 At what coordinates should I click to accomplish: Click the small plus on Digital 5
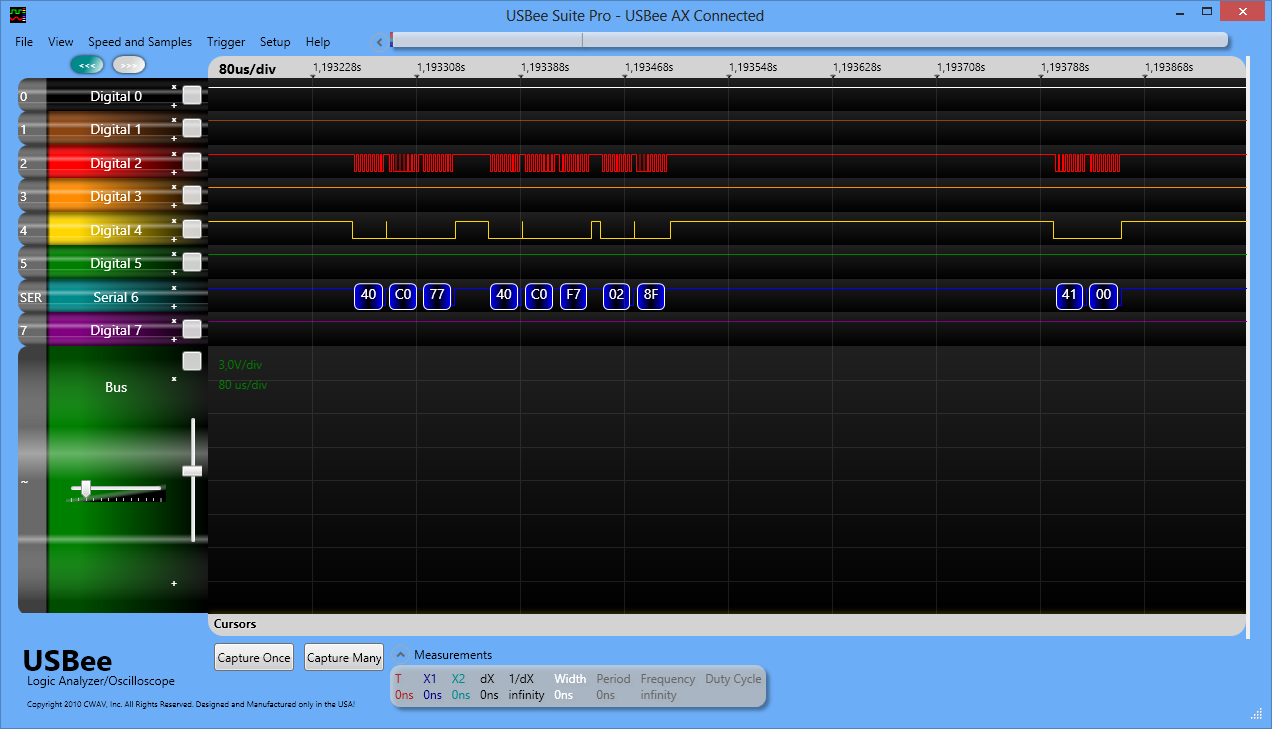coord(174,272)
